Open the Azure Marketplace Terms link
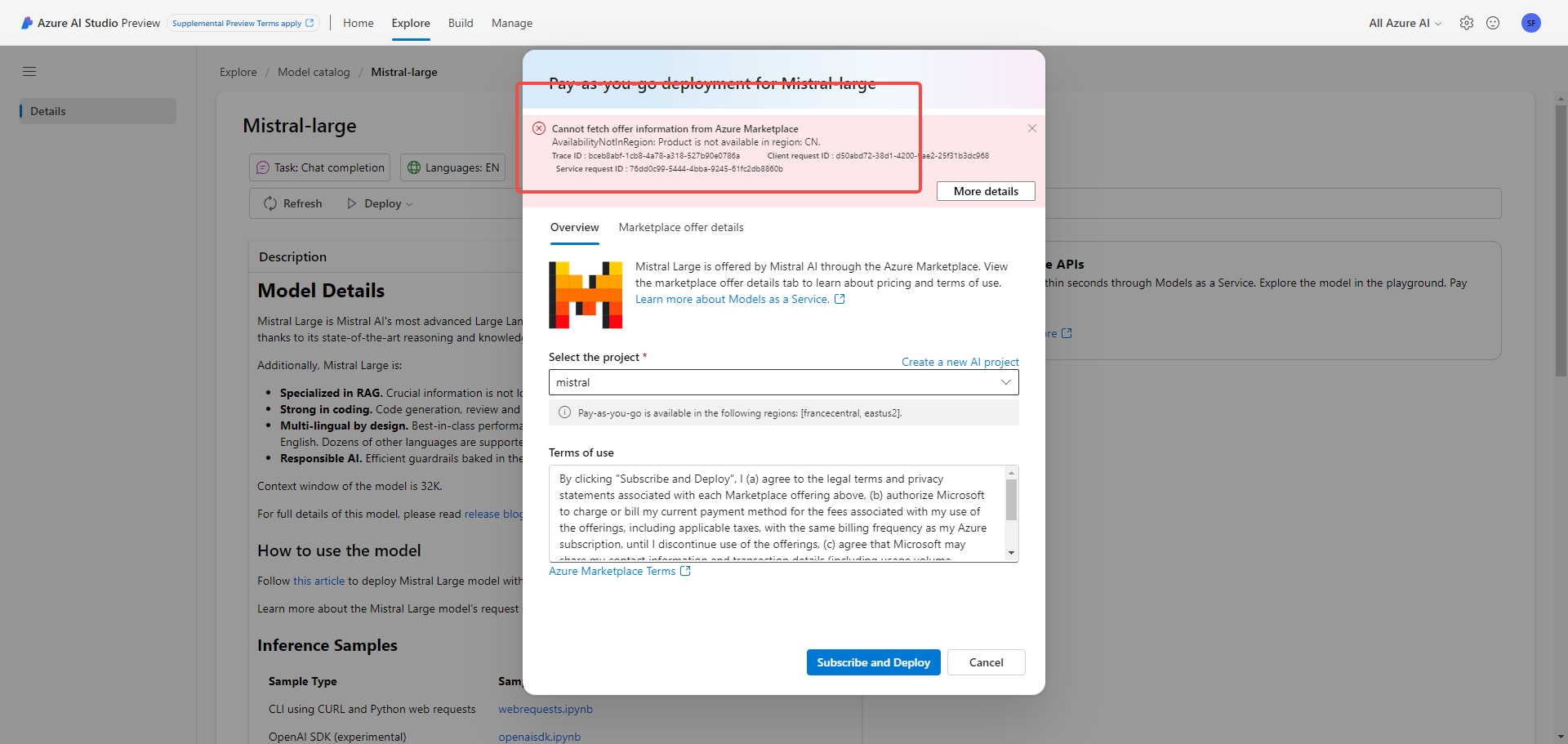The image size is (1568, 744). [620, 571]
